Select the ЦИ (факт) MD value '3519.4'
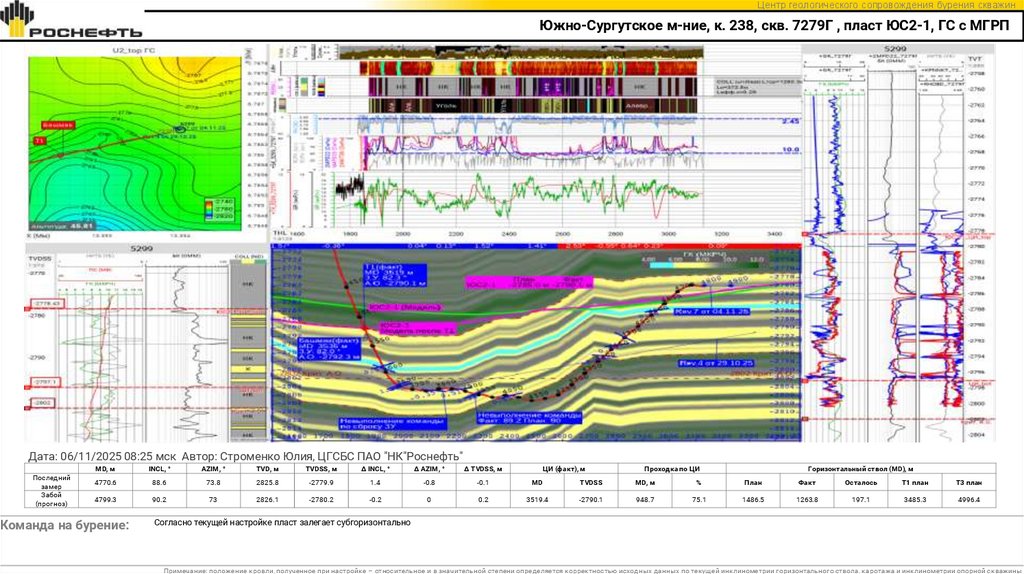 [x=537, y=500]
